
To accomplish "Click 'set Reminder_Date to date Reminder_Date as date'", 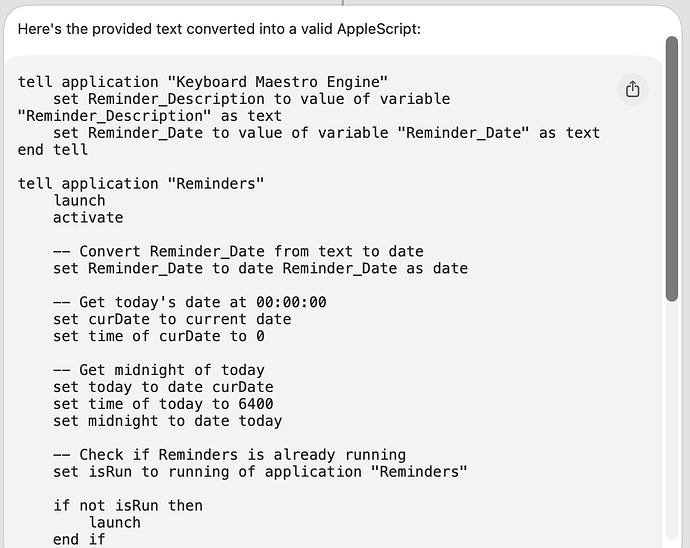I will [x=260, y=268].
